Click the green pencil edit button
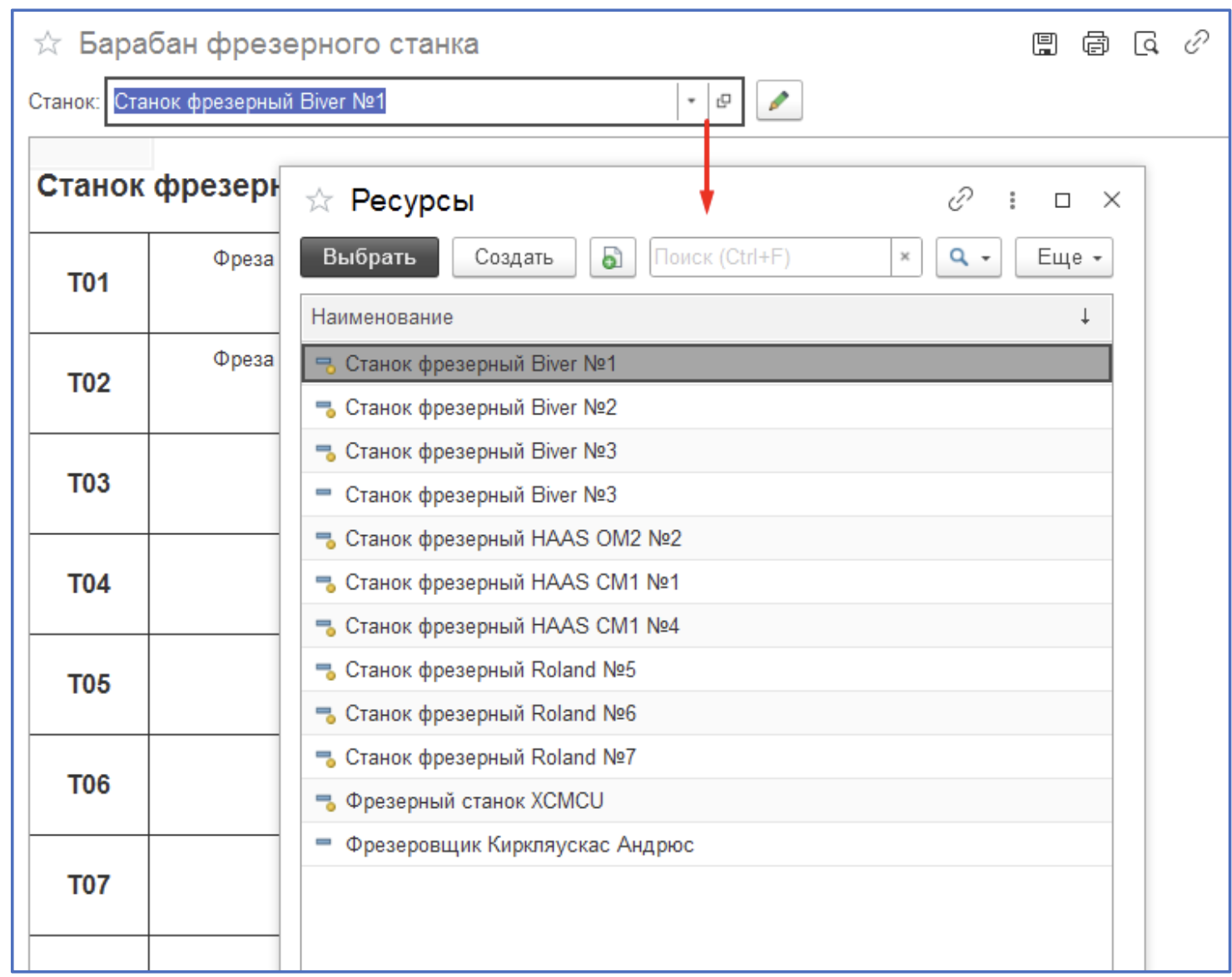 [x=778, y=102]
